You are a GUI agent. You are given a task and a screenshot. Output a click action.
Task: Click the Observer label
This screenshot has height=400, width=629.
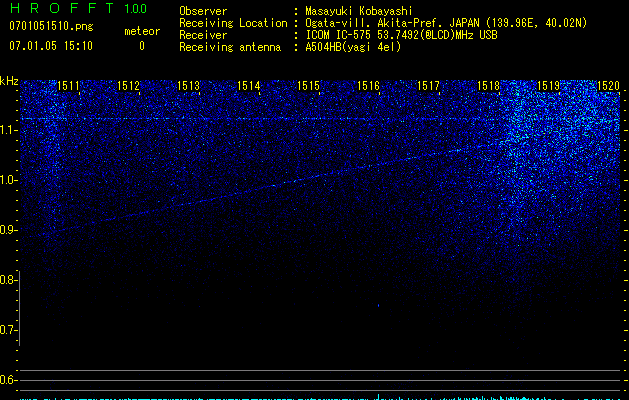[x=203, y=11]
